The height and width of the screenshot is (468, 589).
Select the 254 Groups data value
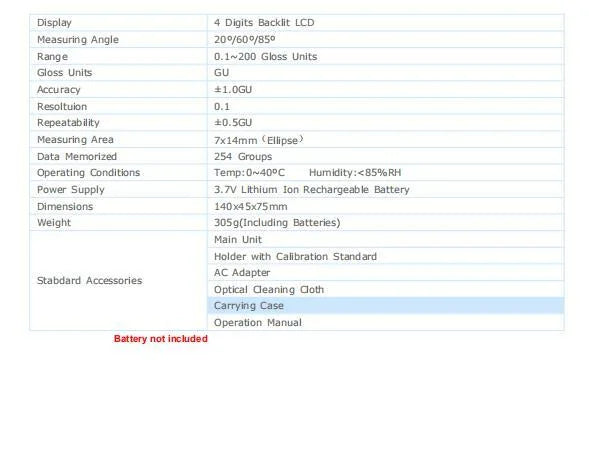243,157
